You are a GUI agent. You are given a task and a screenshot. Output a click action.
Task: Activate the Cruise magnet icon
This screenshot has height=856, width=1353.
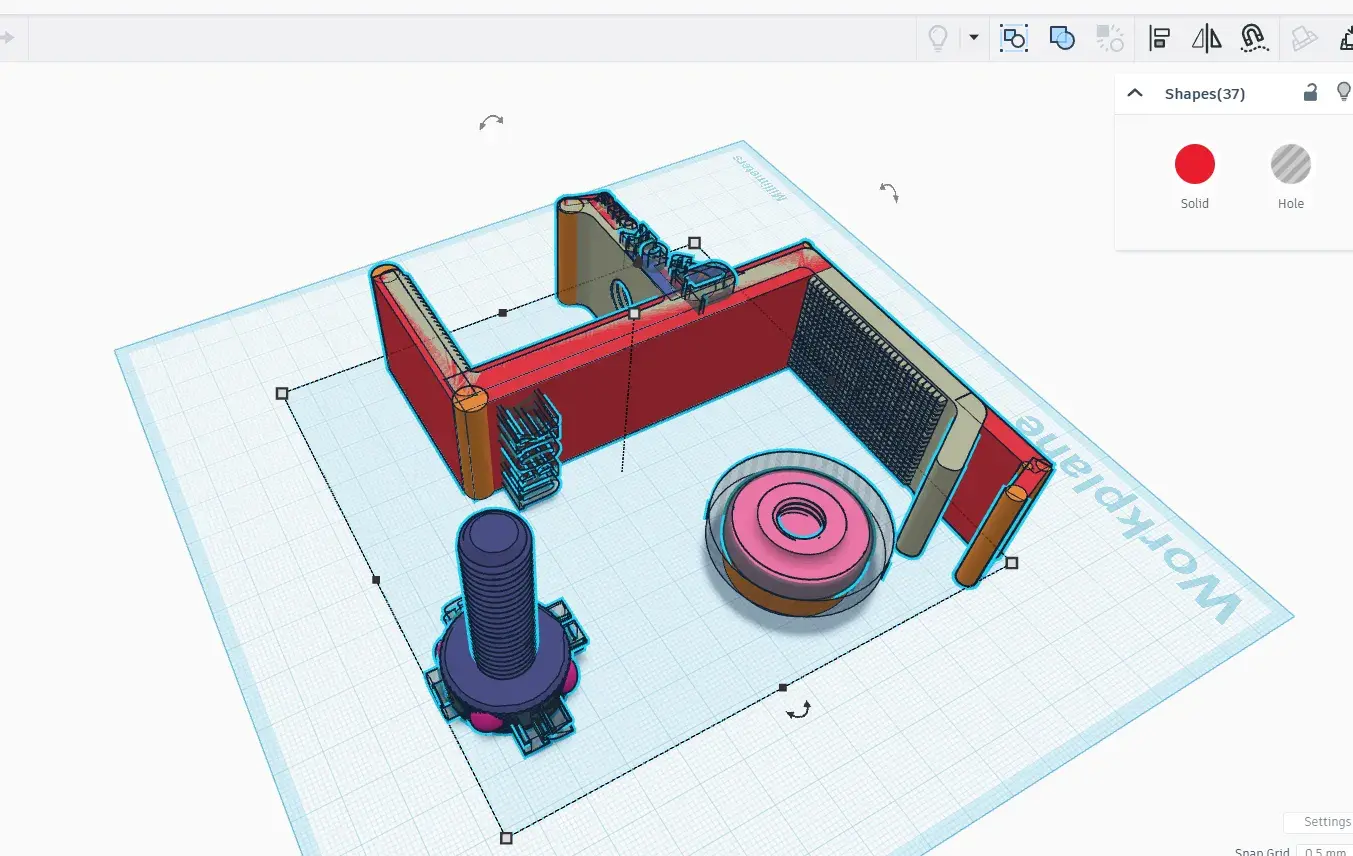click(1254, 39)
